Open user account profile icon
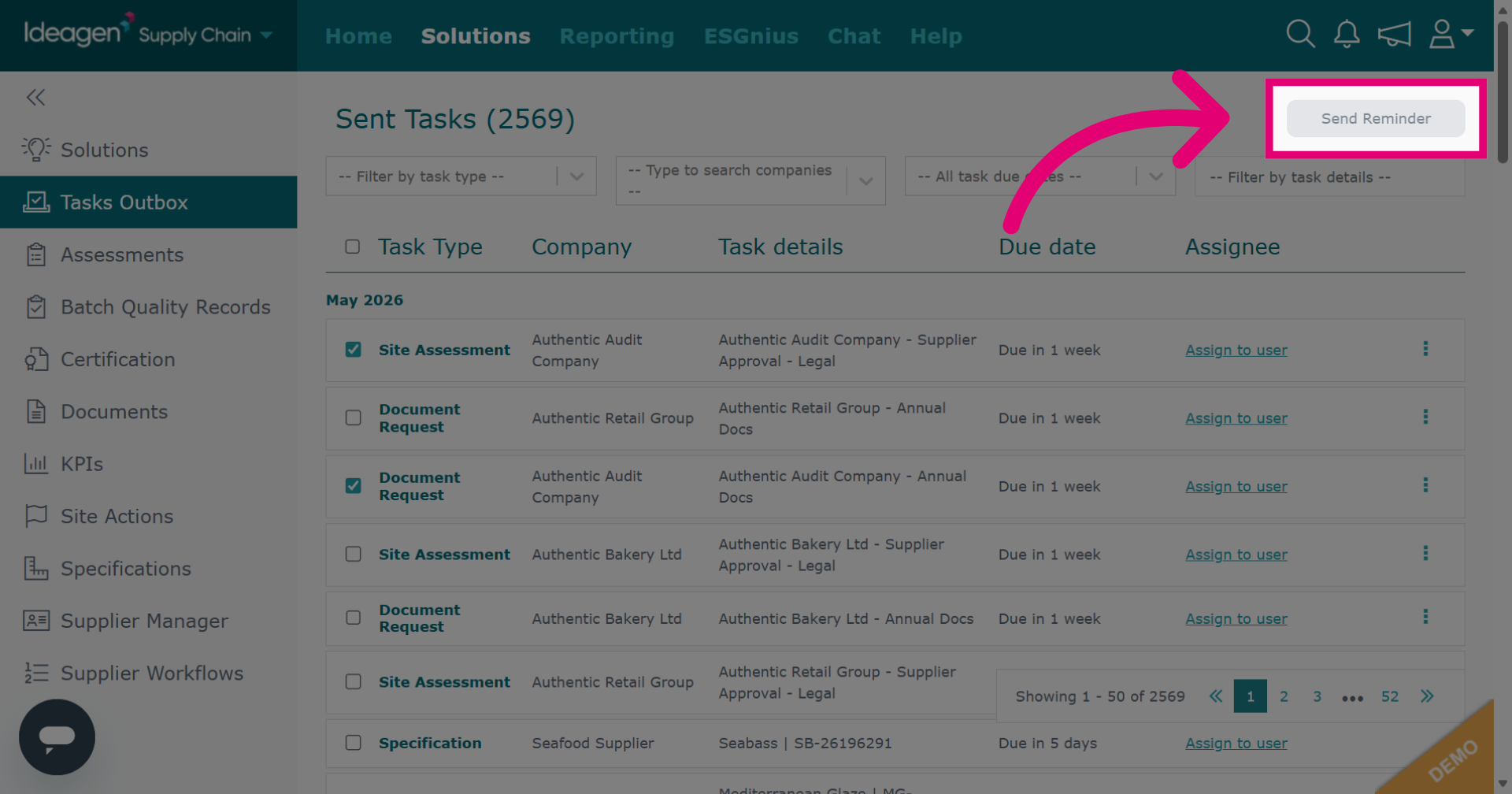Screen dimensions: 1512x794 tap(1442, 34)
